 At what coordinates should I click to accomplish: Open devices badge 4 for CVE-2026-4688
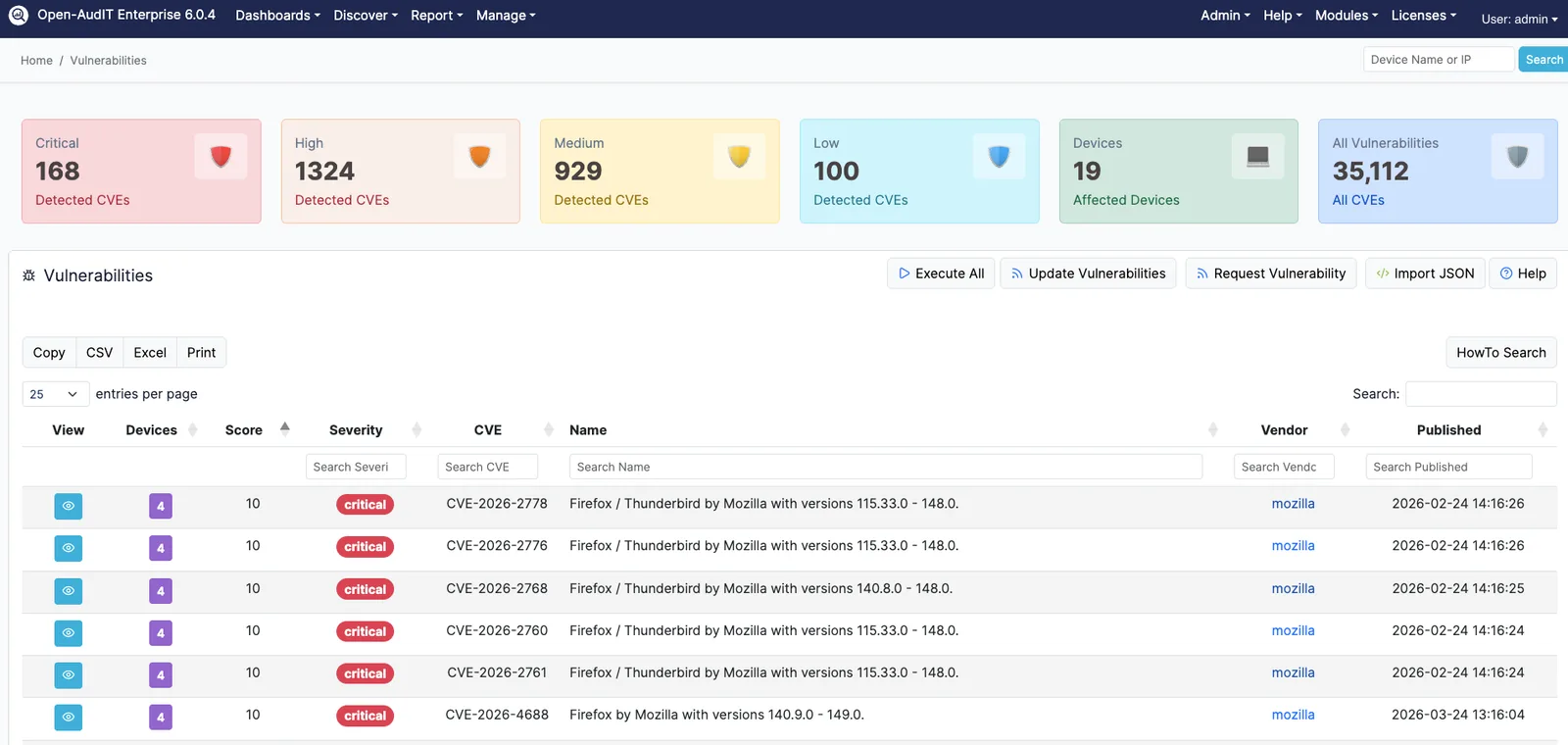[161, 718]
